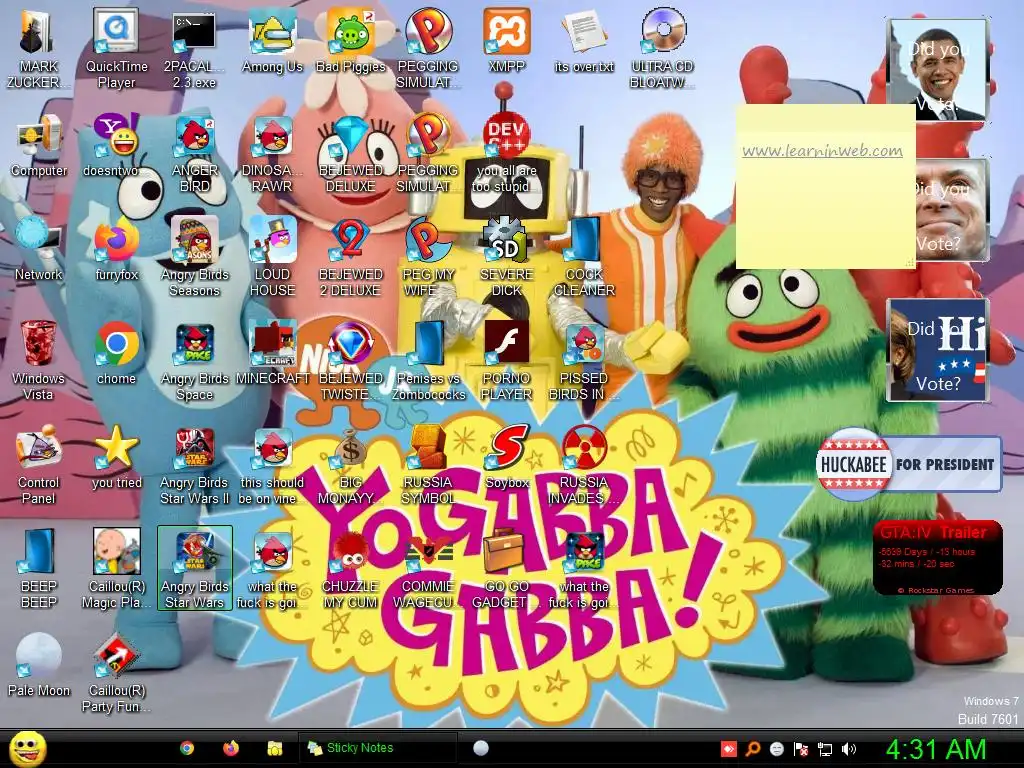Open the DINOSA... RAWR shortcut
This screenshot has height=768, width=1024.
click(x=272, y=153)
